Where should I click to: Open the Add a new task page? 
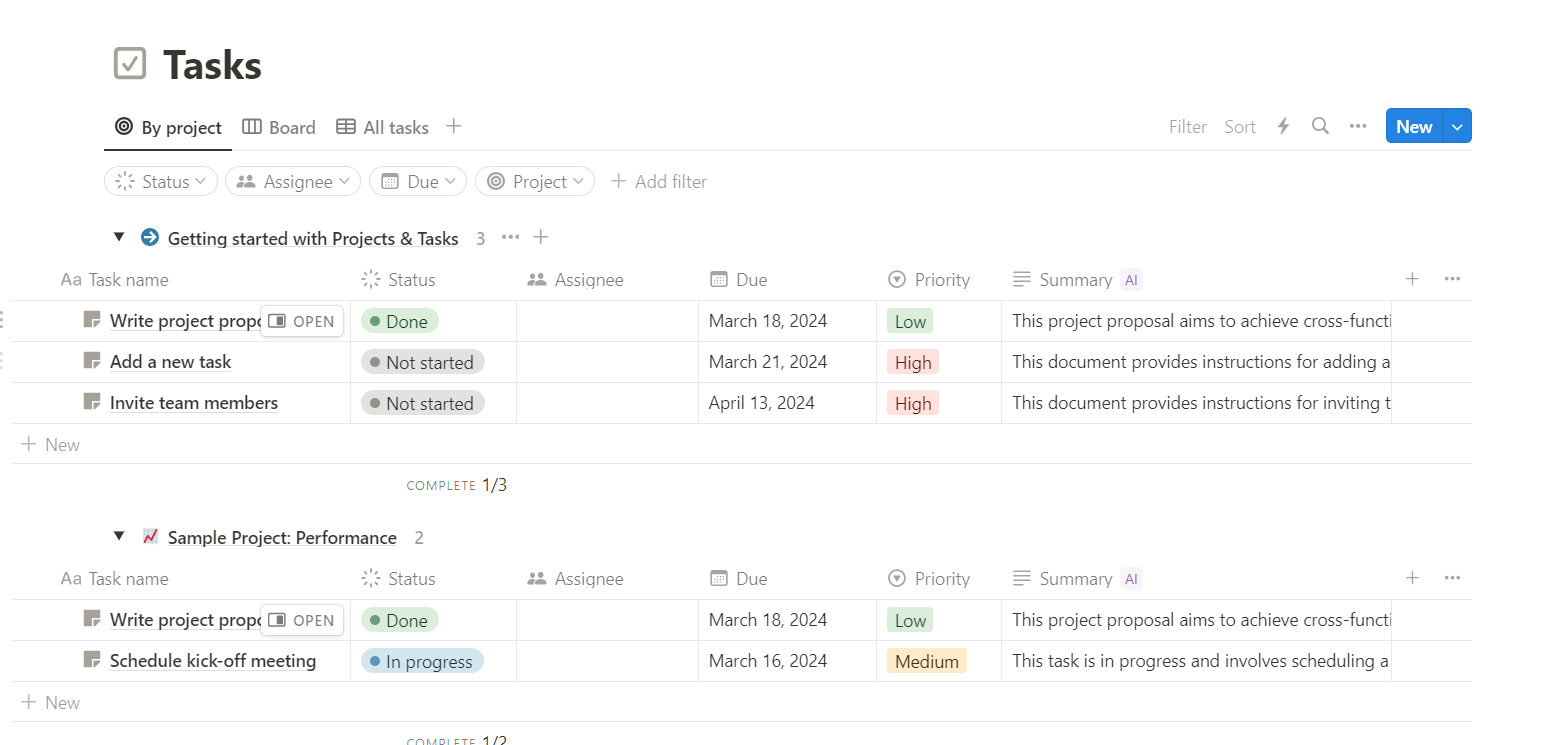coord(170,362)
